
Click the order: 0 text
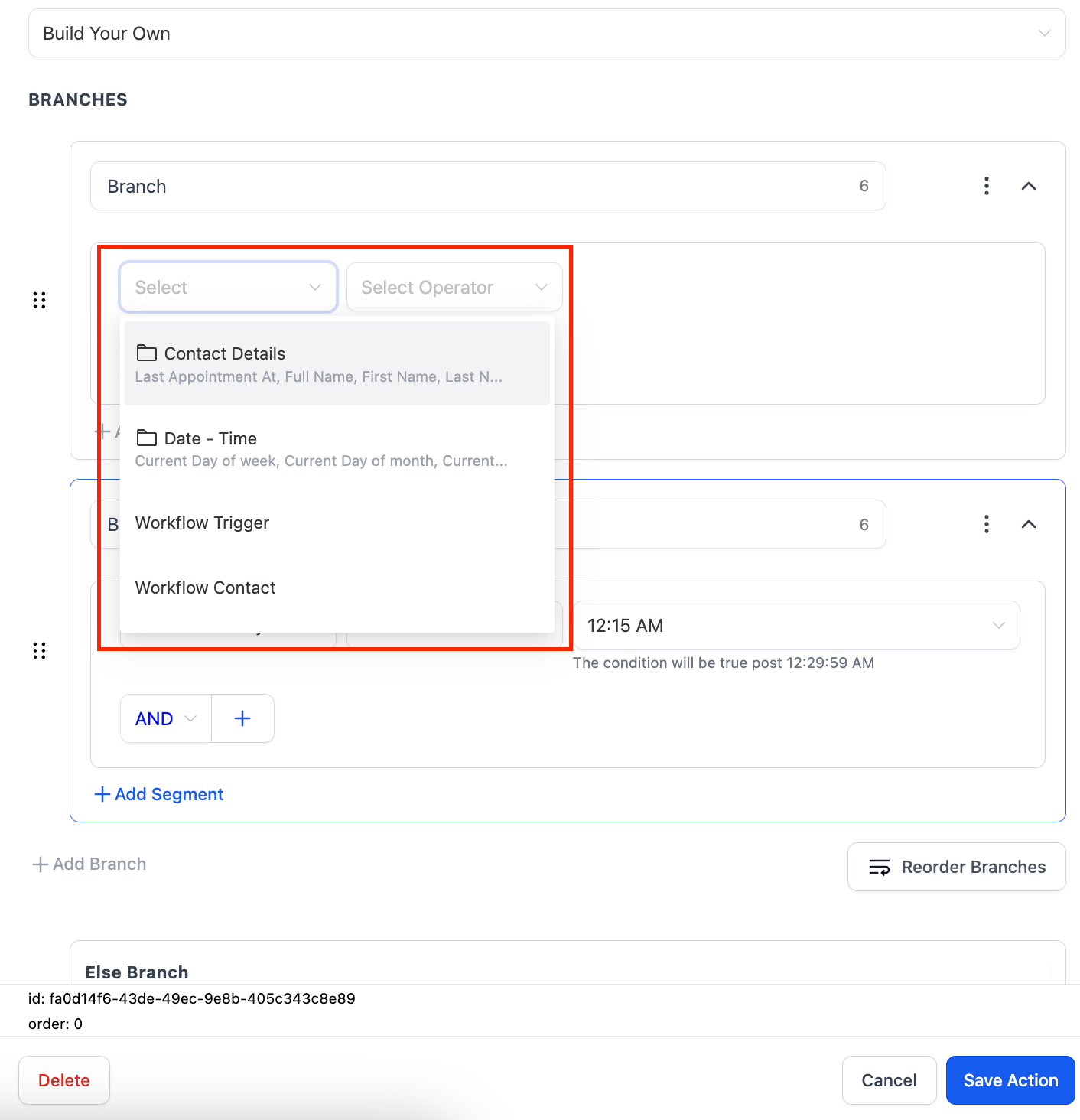point(55,1024)
